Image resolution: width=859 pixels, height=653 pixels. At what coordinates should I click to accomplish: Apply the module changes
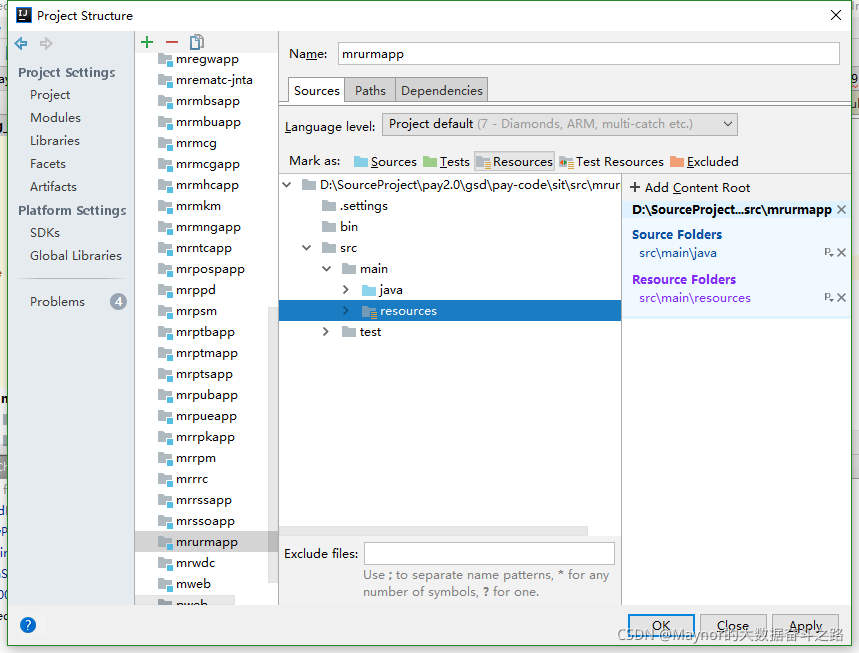point(805,625)
